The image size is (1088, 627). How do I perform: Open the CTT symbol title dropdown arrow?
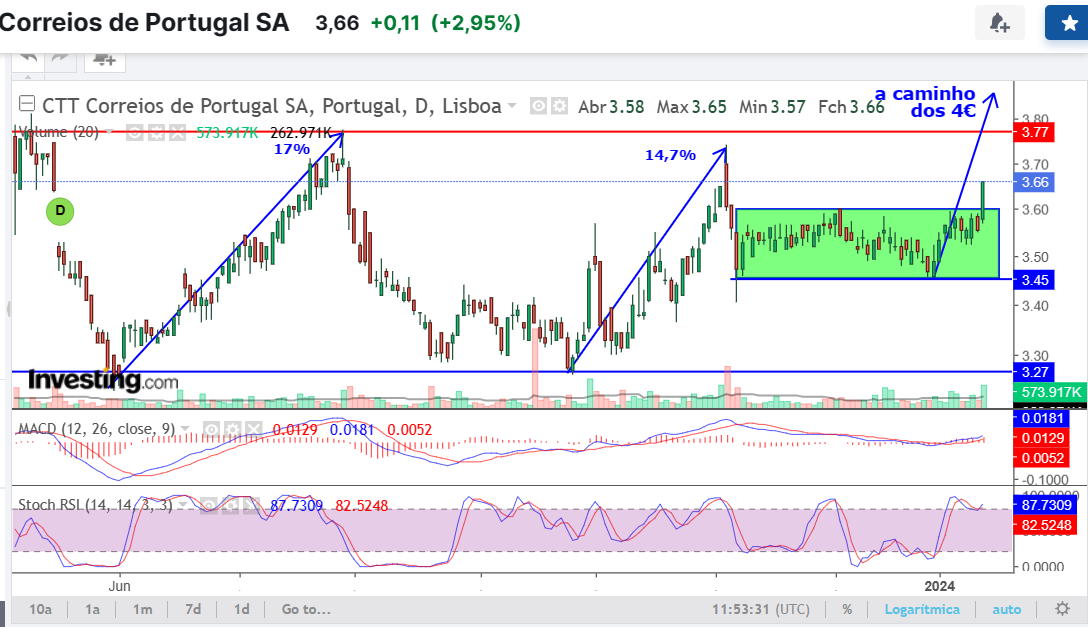pos(512,106)
